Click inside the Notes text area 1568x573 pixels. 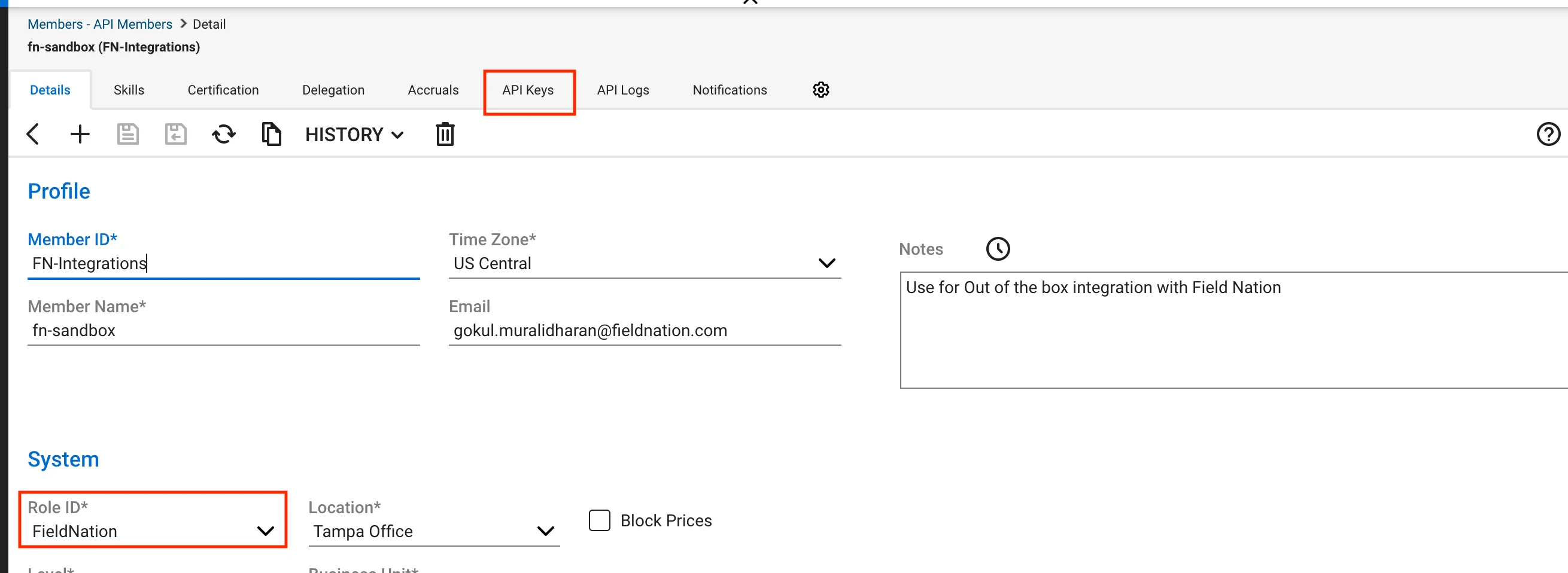click(x=1234, y=330)
